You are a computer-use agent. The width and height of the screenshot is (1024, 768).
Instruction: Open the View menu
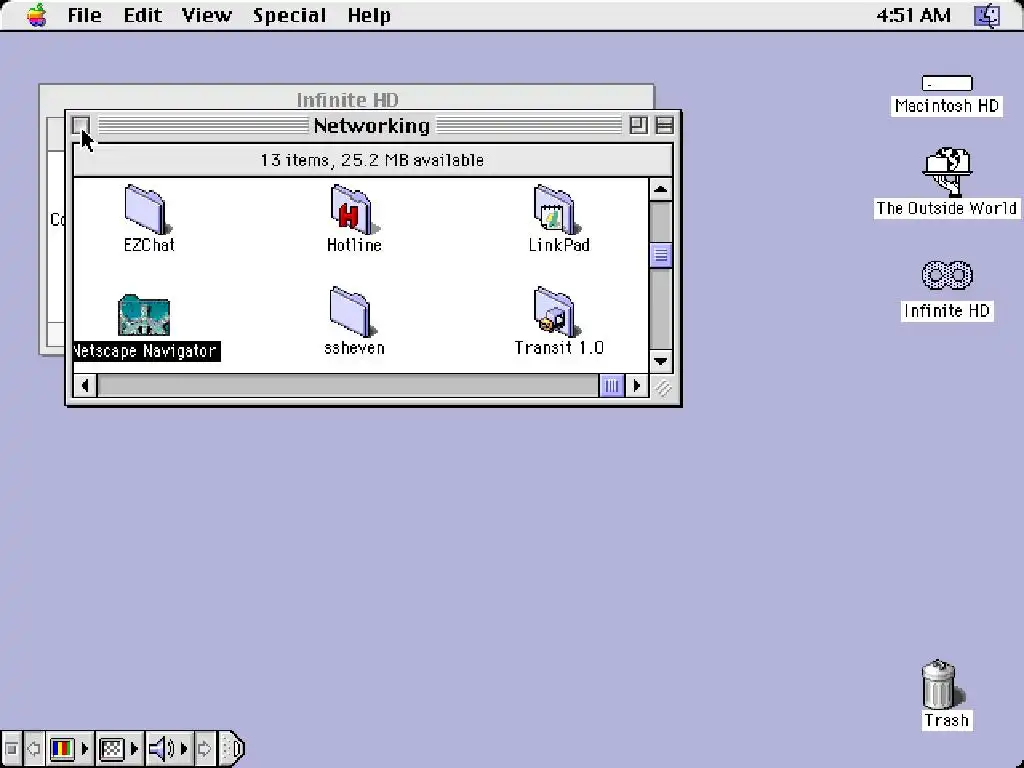pos(206,15)
